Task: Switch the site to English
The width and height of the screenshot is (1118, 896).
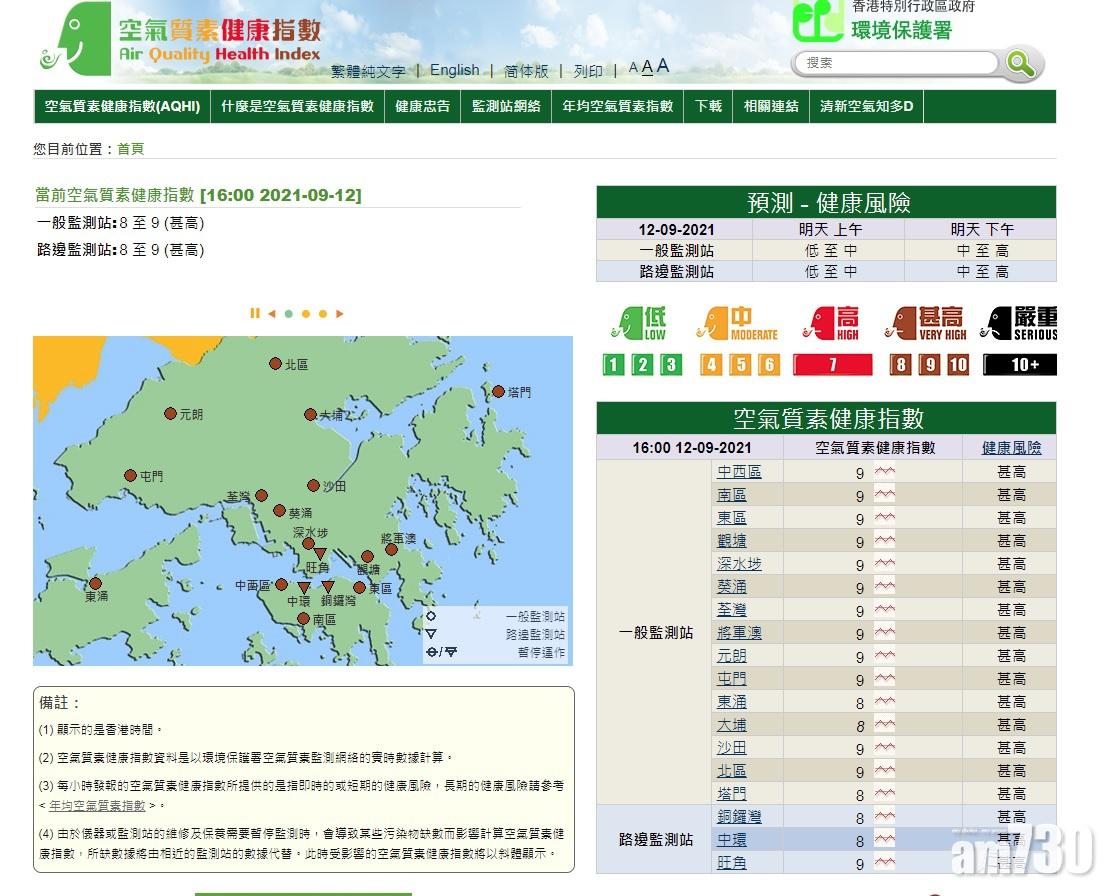Action: click(x=454, y=70)
